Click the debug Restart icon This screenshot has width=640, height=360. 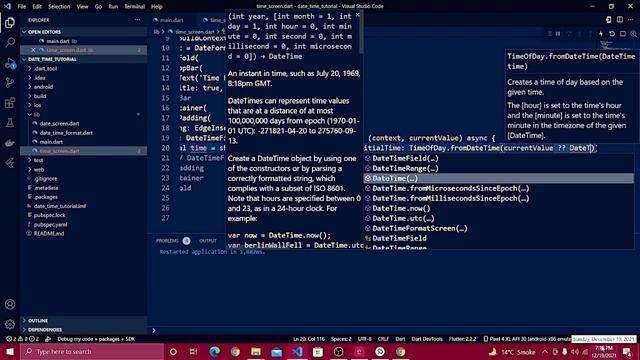[612, 34]
